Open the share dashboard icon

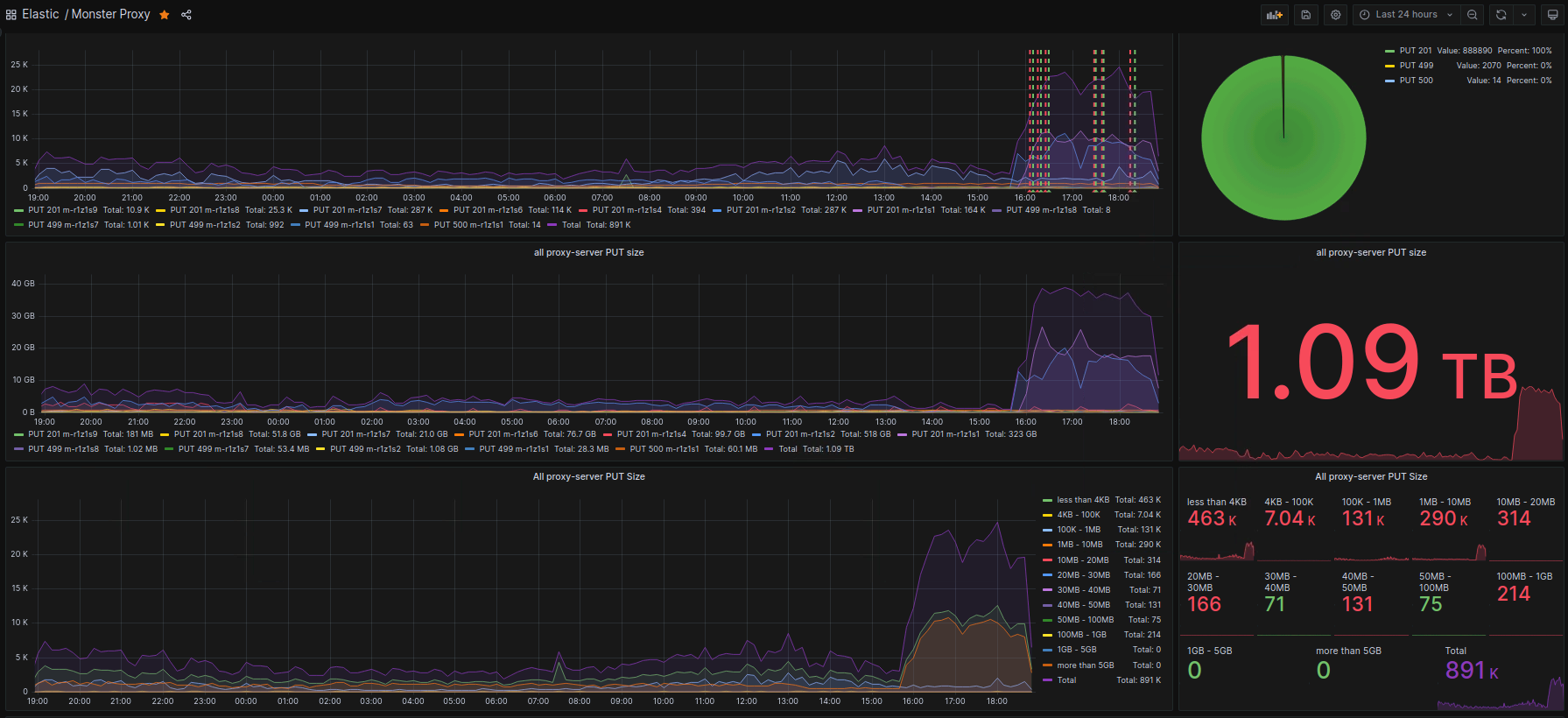click(186, 15)
